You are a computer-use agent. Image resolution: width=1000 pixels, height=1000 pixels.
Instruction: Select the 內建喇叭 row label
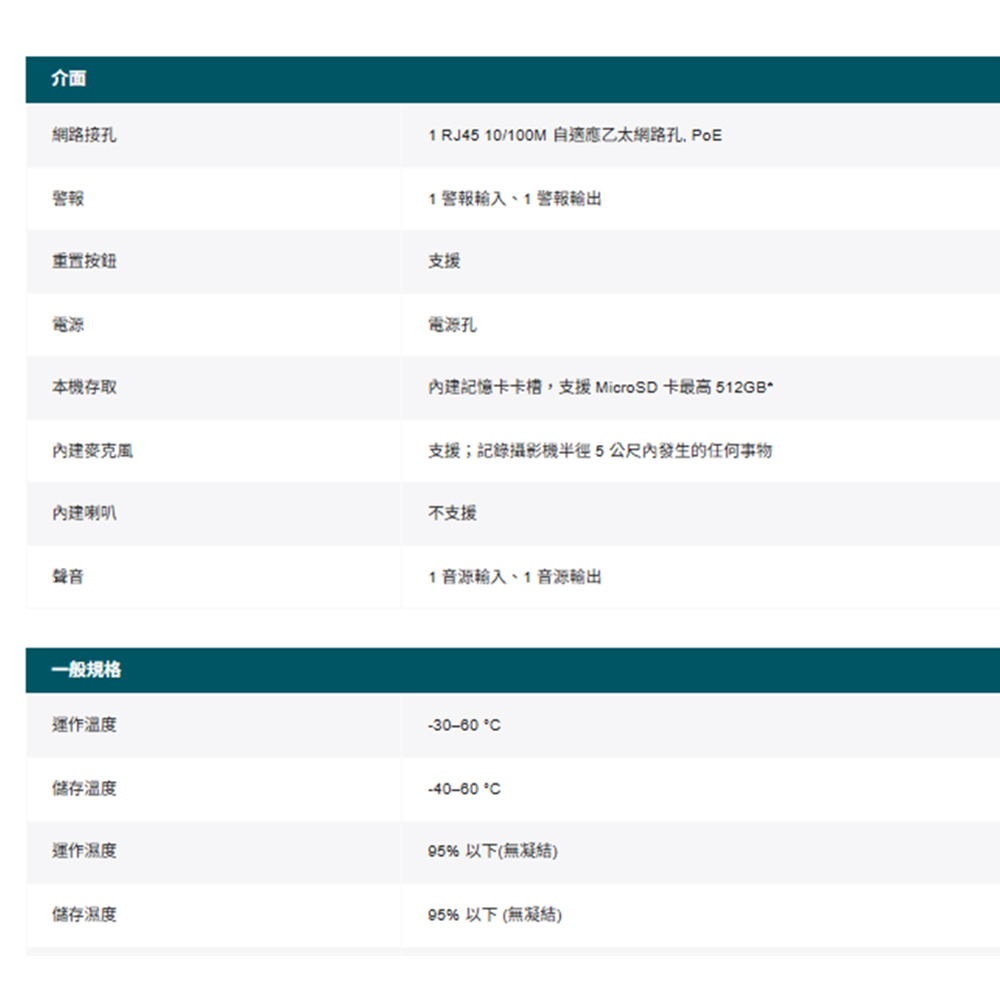[84, 513]
